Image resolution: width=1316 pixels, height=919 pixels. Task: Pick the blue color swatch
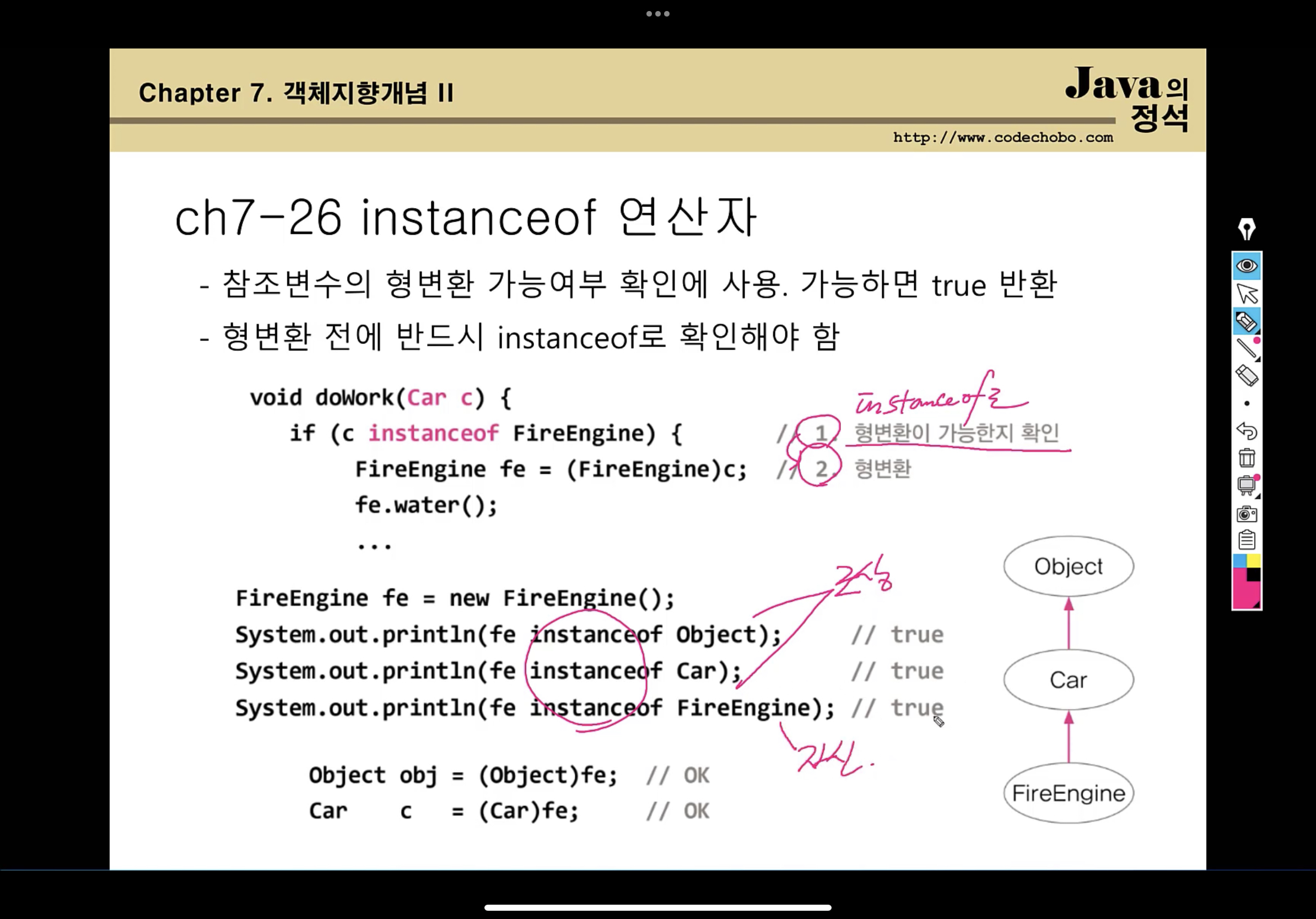click(x=1240, y=561)
